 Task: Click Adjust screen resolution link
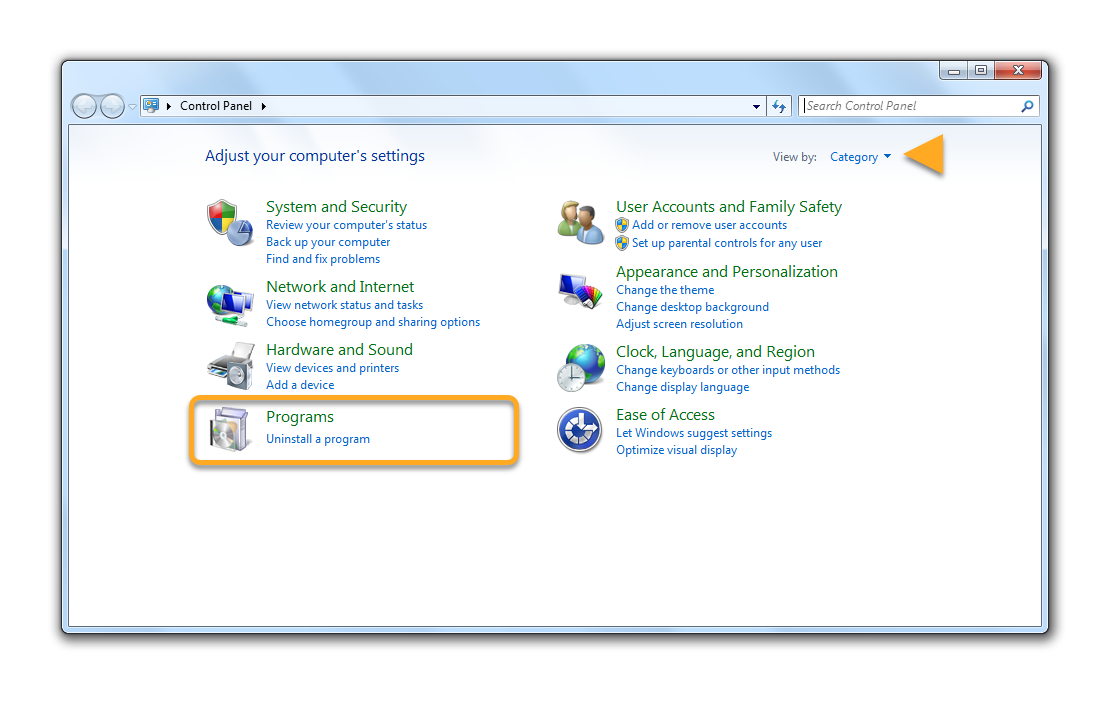click(x=679, y=324)
